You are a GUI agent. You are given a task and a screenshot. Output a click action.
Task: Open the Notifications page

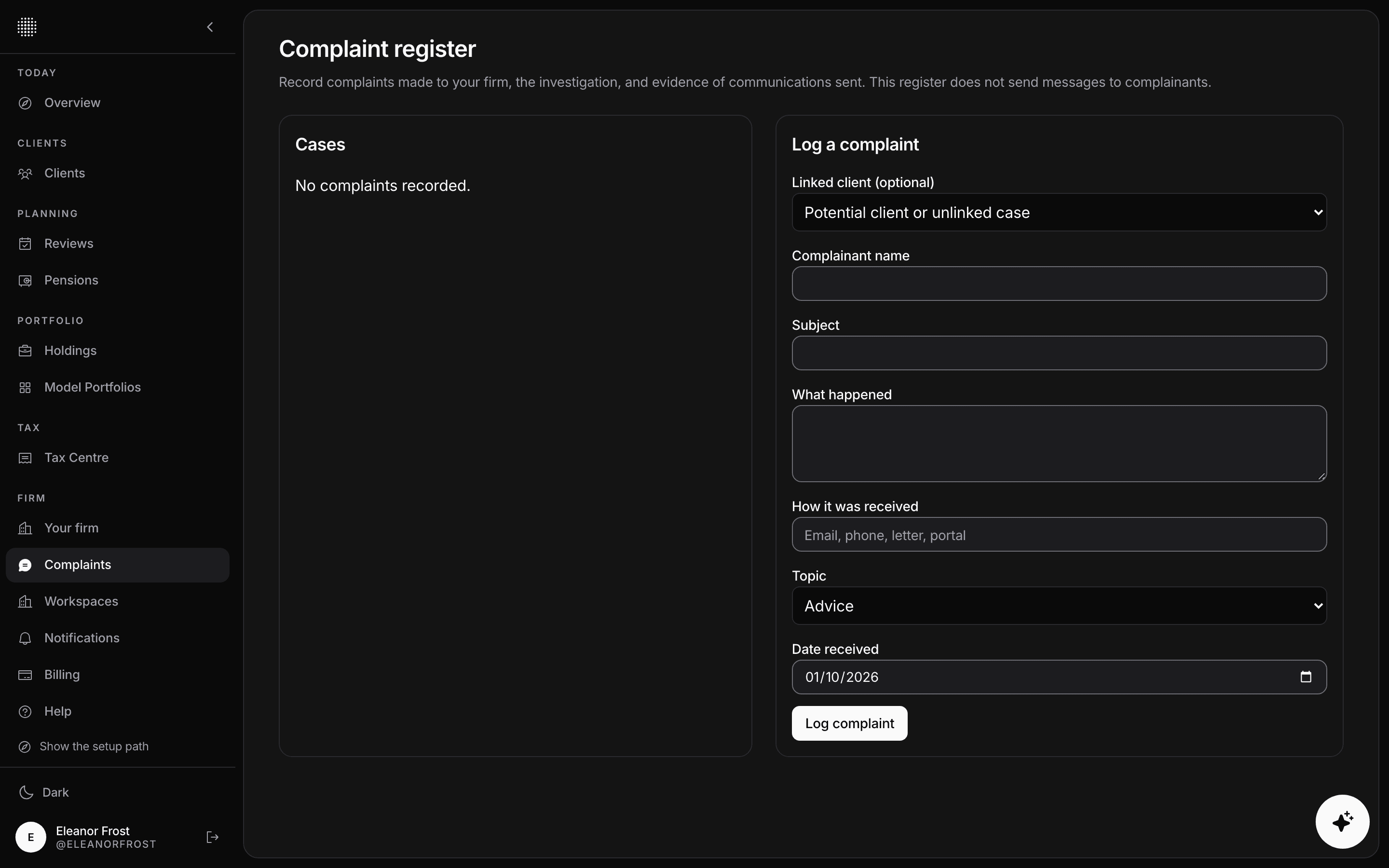click(x=118, y=638)
